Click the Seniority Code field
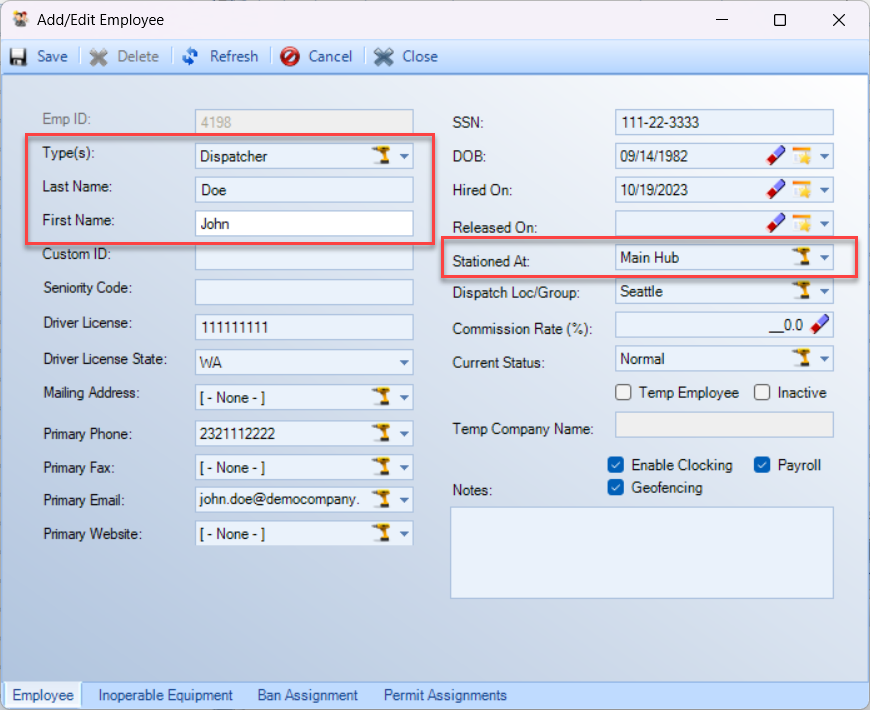This screenshot has height=710, width=870. 304,292
